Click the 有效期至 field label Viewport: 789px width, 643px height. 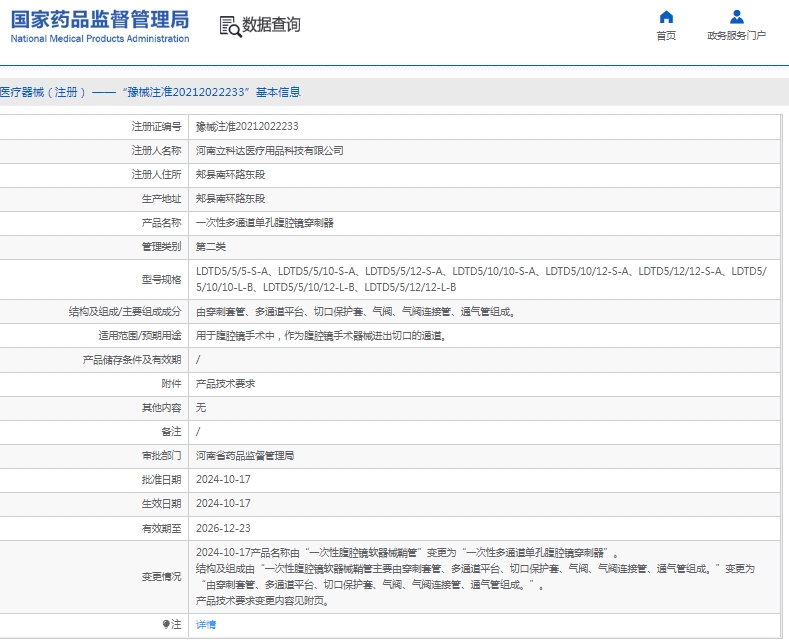click(x=162, y=528)
